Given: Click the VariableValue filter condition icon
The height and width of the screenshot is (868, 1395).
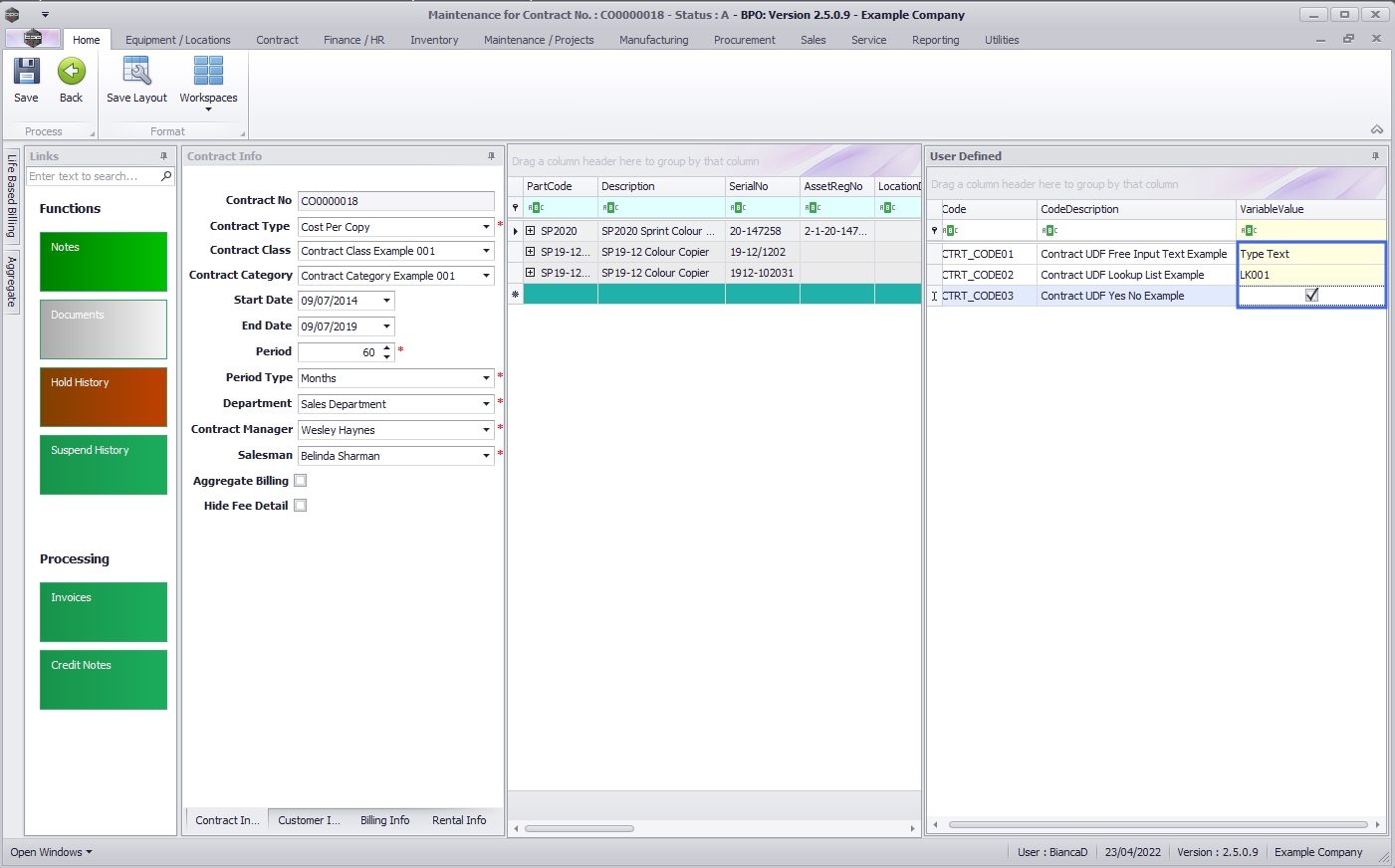Looking at the screenshot, I should [x=1249, y=231].
